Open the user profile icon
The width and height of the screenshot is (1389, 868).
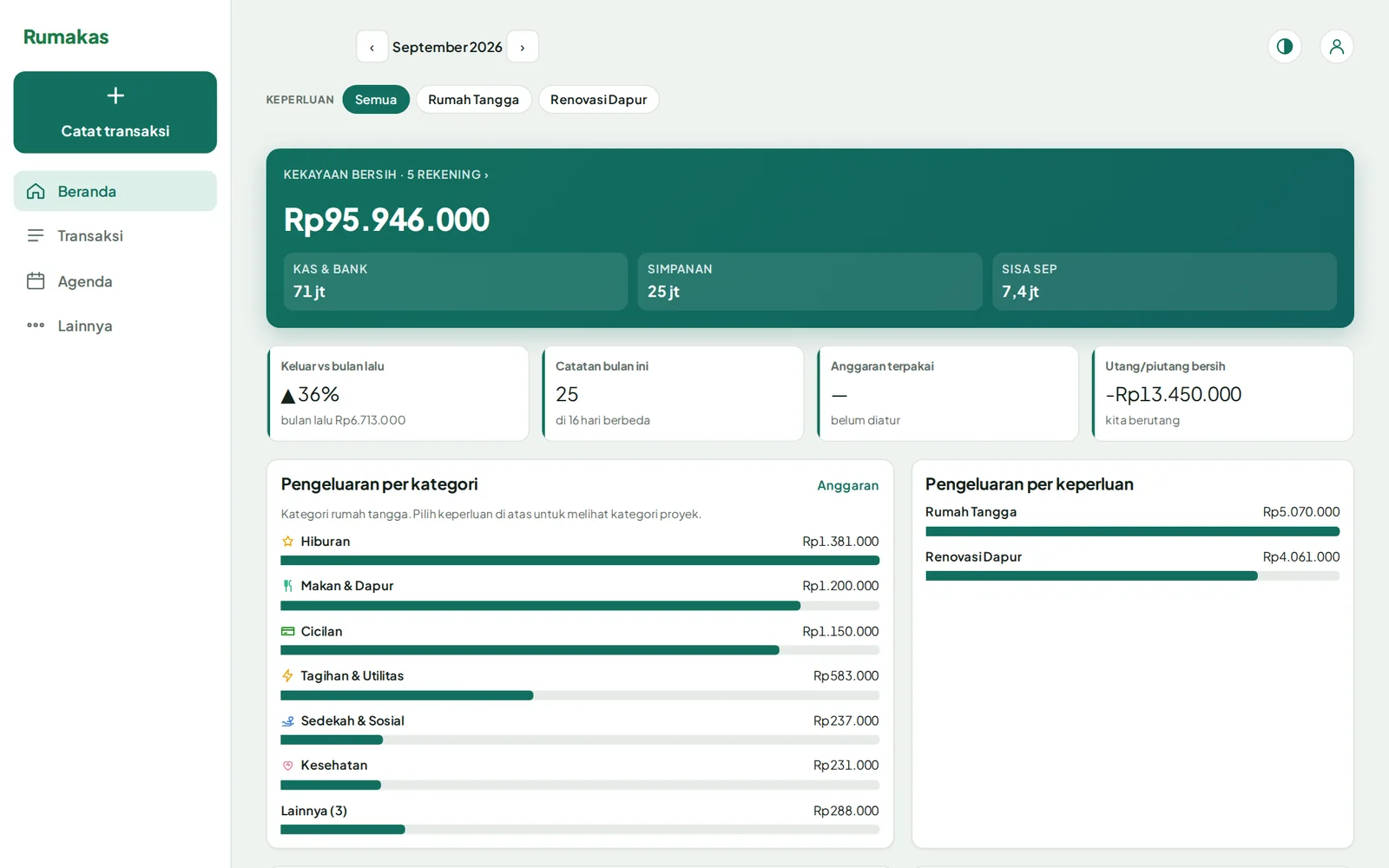coord(1337,46)
